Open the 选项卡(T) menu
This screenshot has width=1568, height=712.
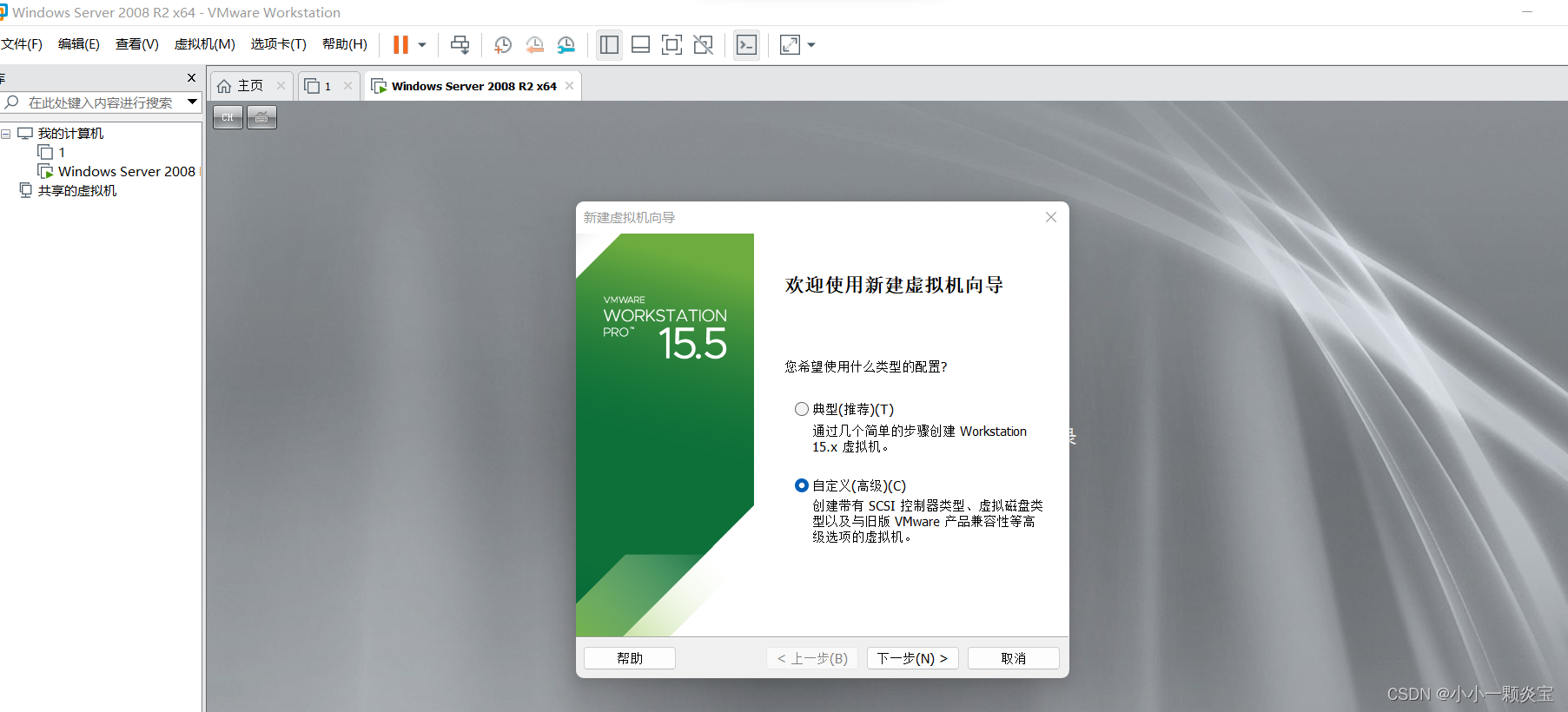pos(279,44)
